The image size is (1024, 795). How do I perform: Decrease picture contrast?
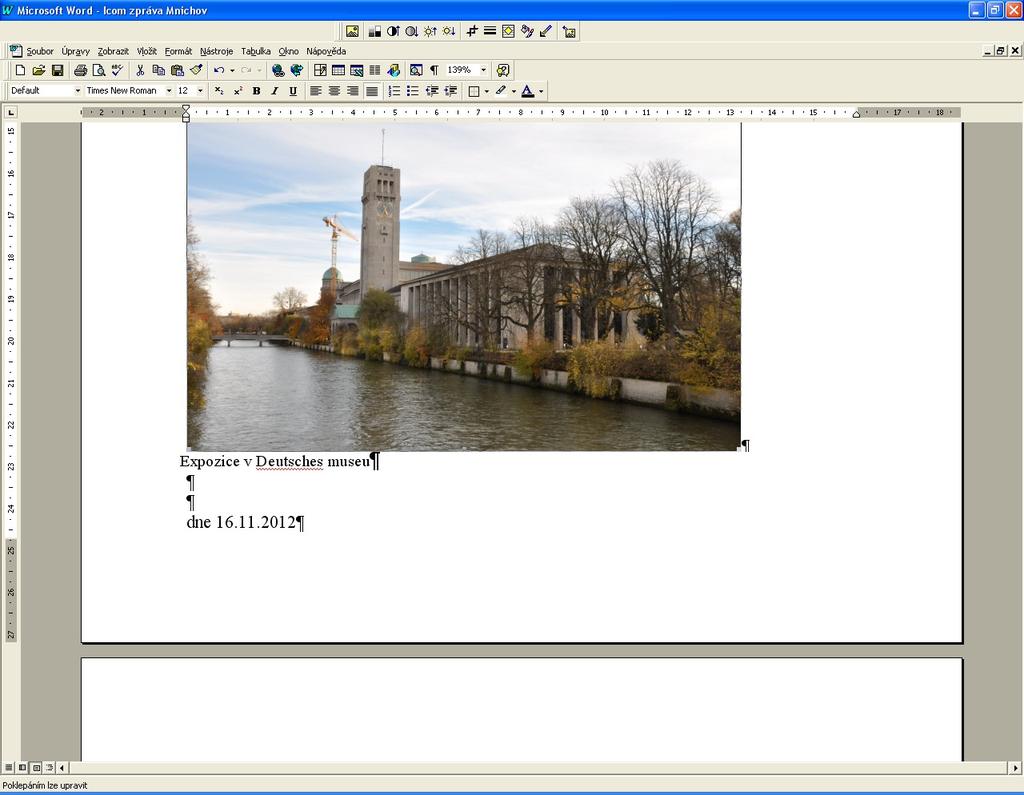[x=411, y=31]
